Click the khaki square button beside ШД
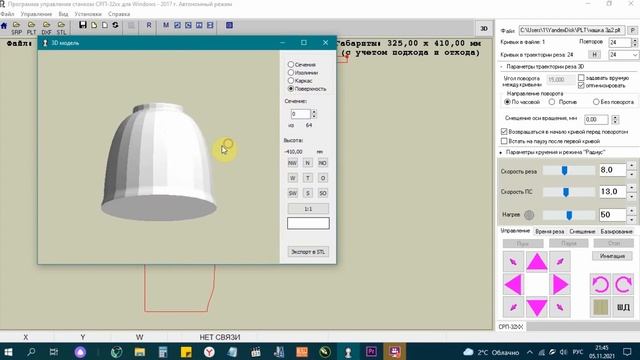Viewport: 640px width, 360px height. click(600, 307)
